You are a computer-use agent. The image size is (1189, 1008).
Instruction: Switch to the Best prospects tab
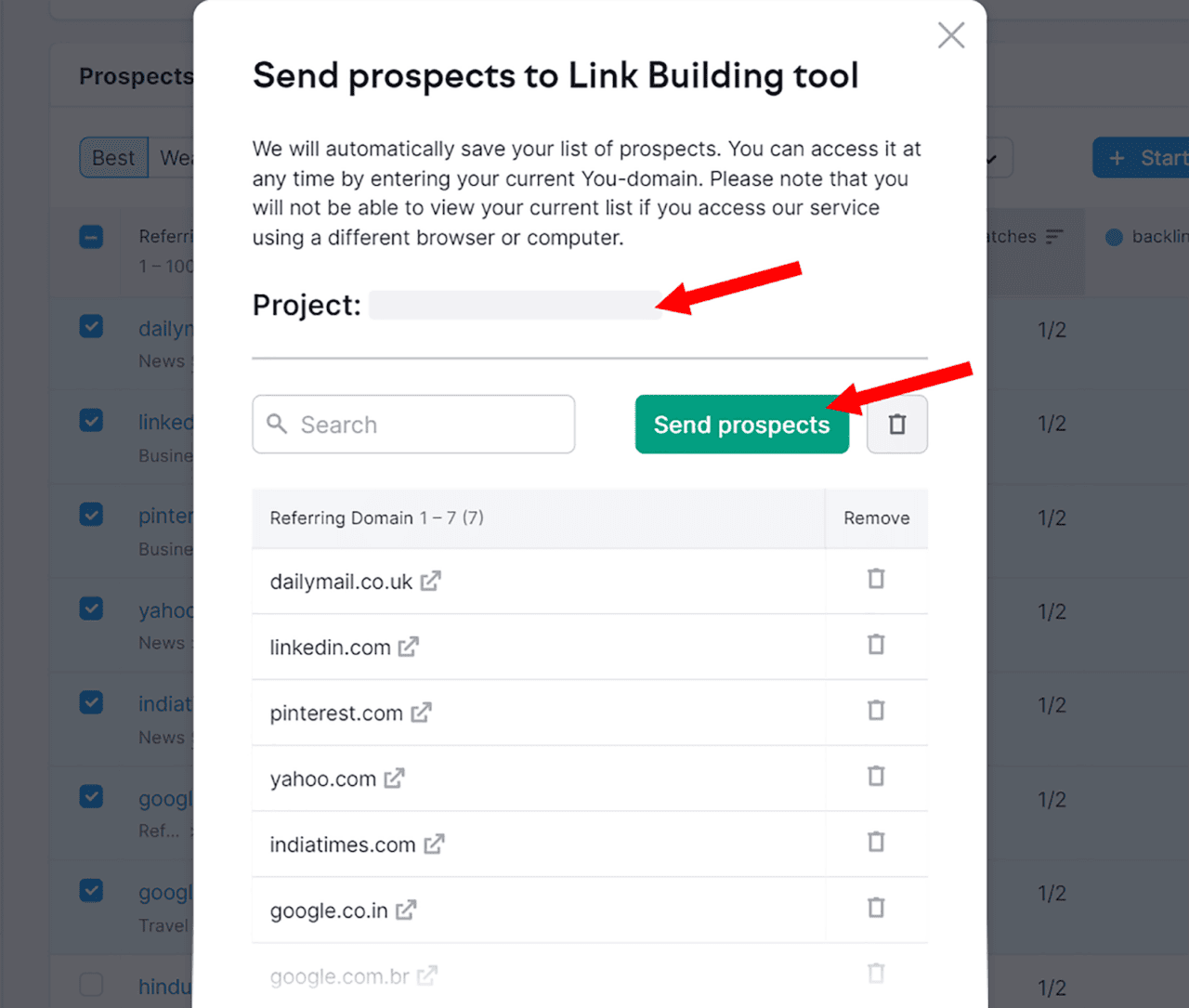point(112,157)
